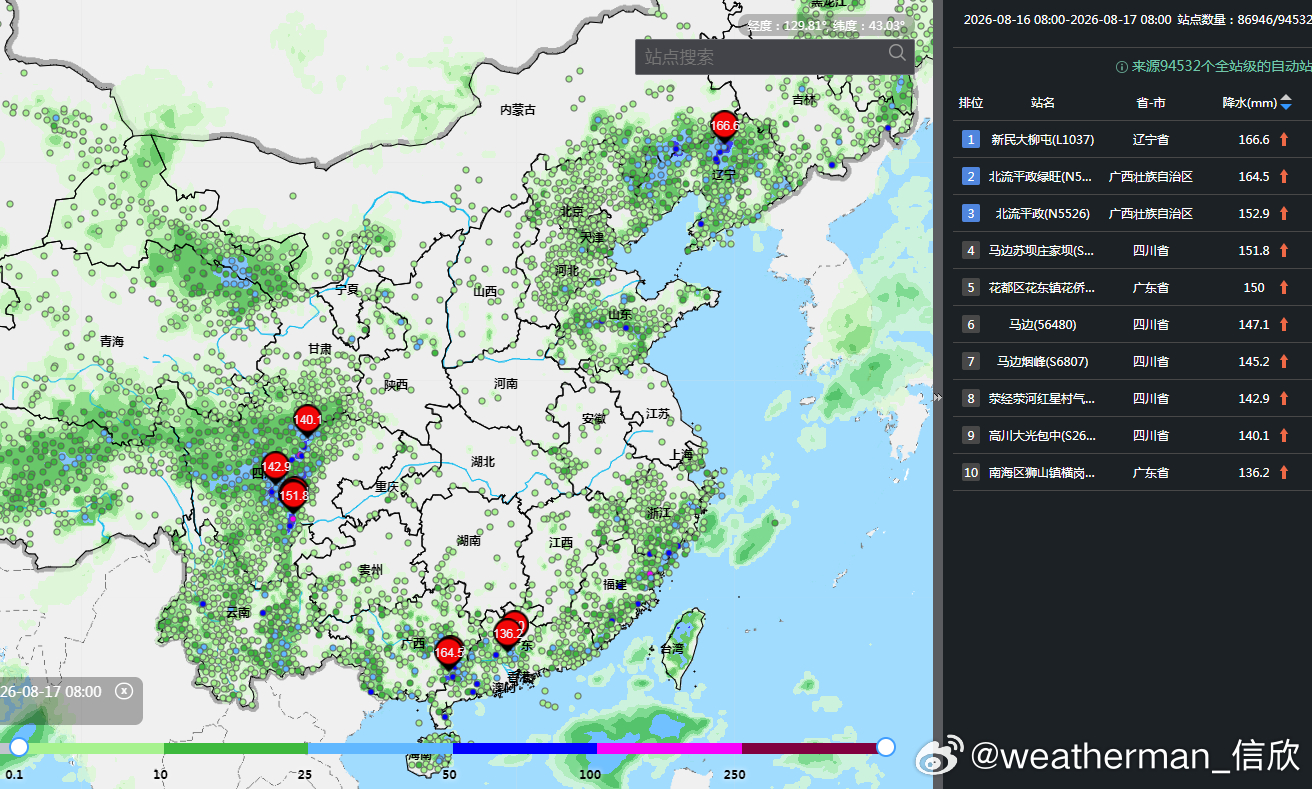
Task: Close the 26-08-17 08:00 time label
Action: tap(123, 691)
